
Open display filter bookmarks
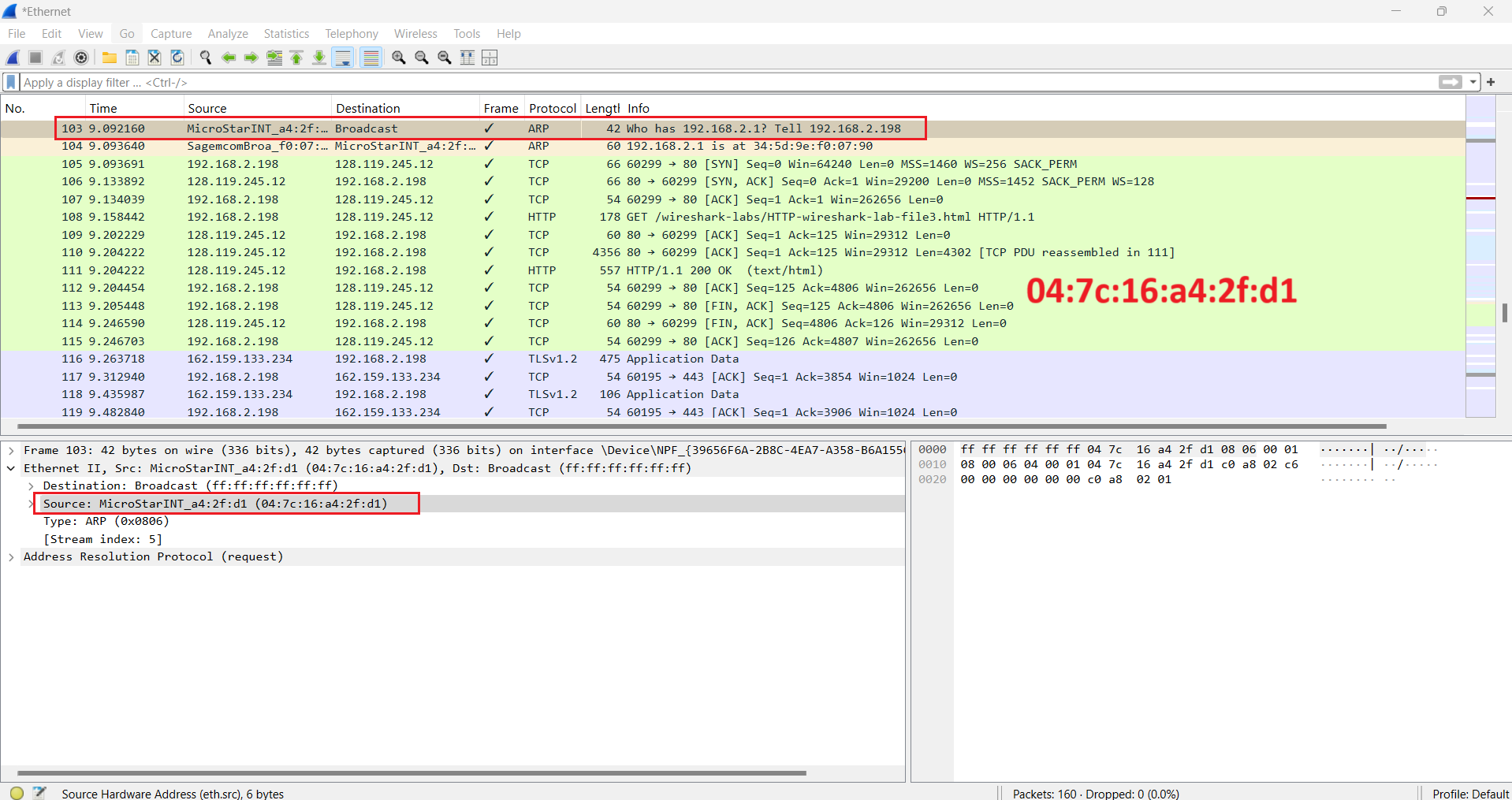(11, 82)
